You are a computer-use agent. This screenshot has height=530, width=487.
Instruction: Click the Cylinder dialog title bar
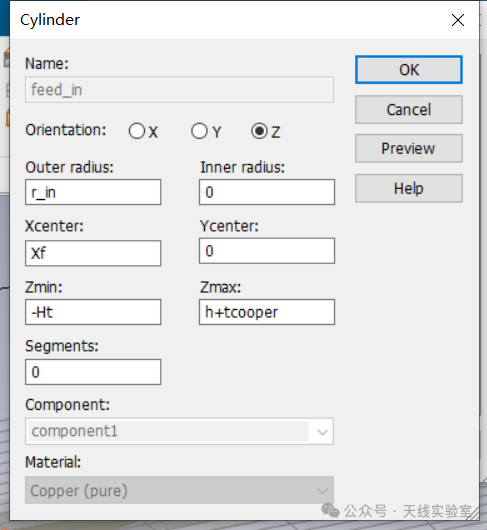pos(230,20)
